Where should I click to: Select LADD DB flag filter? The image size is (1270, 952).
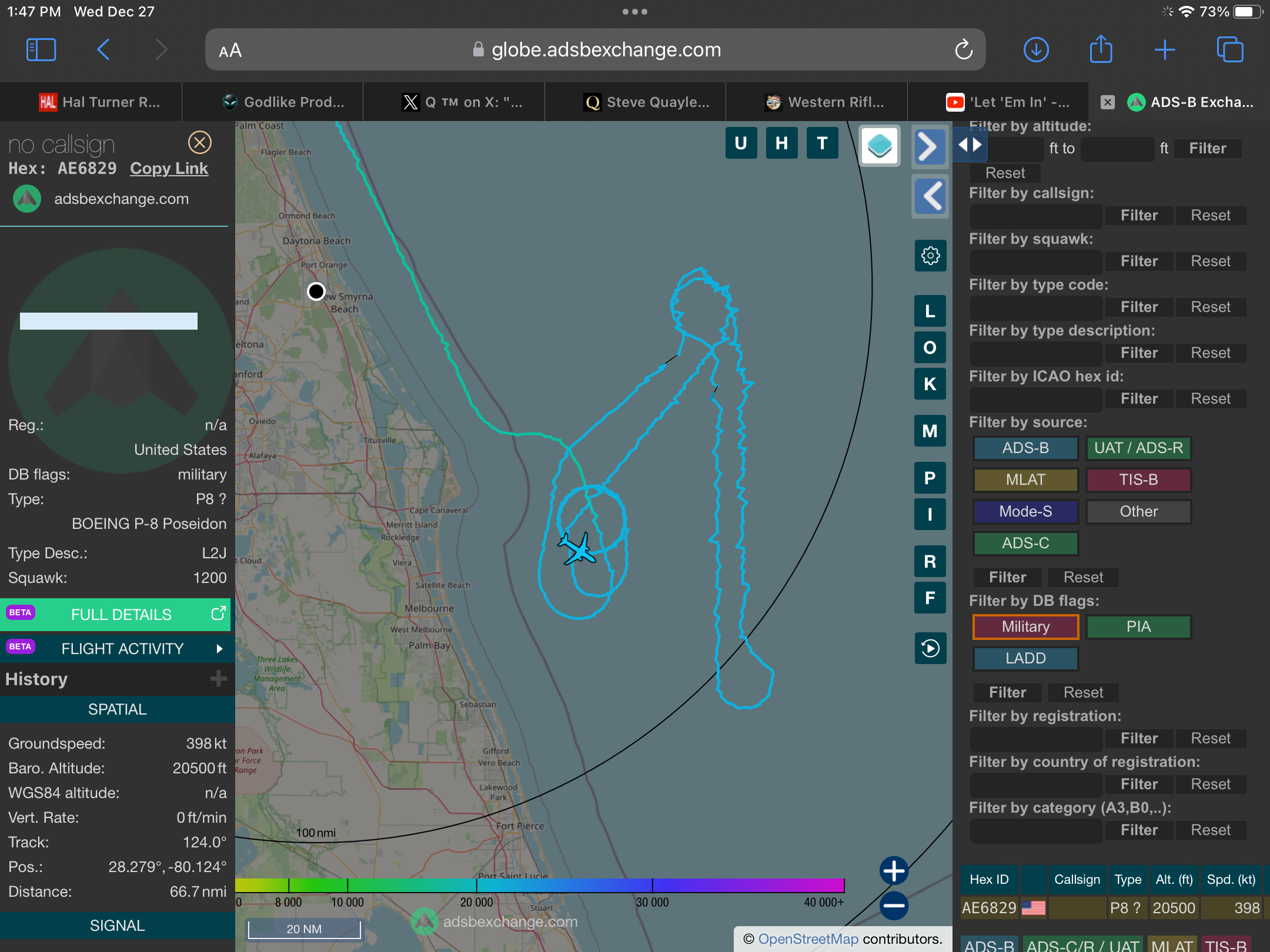(1025, 658)
